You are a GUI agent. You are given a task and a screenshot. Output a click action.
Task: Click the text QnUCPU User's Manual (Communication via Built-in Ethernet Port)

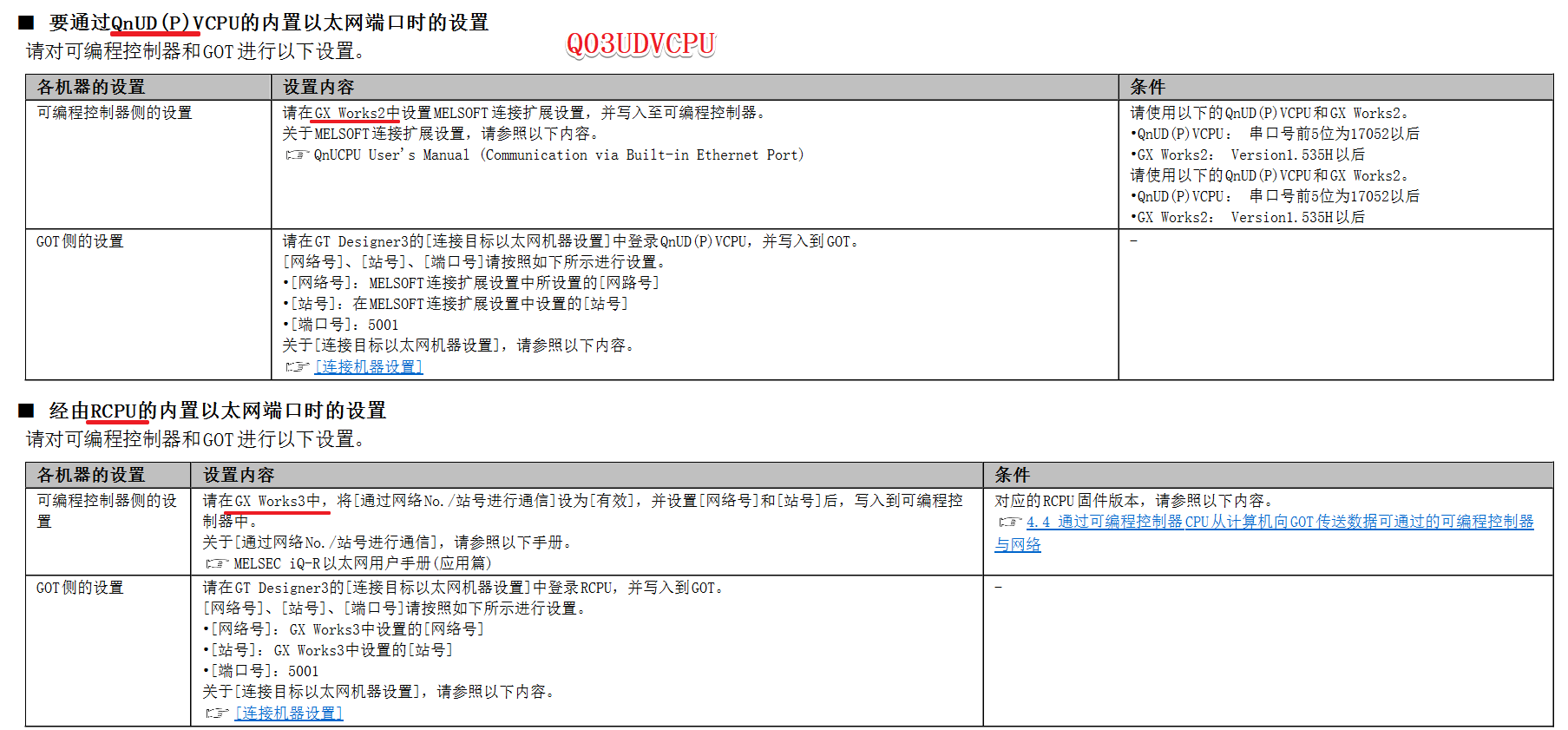[559, 155]
